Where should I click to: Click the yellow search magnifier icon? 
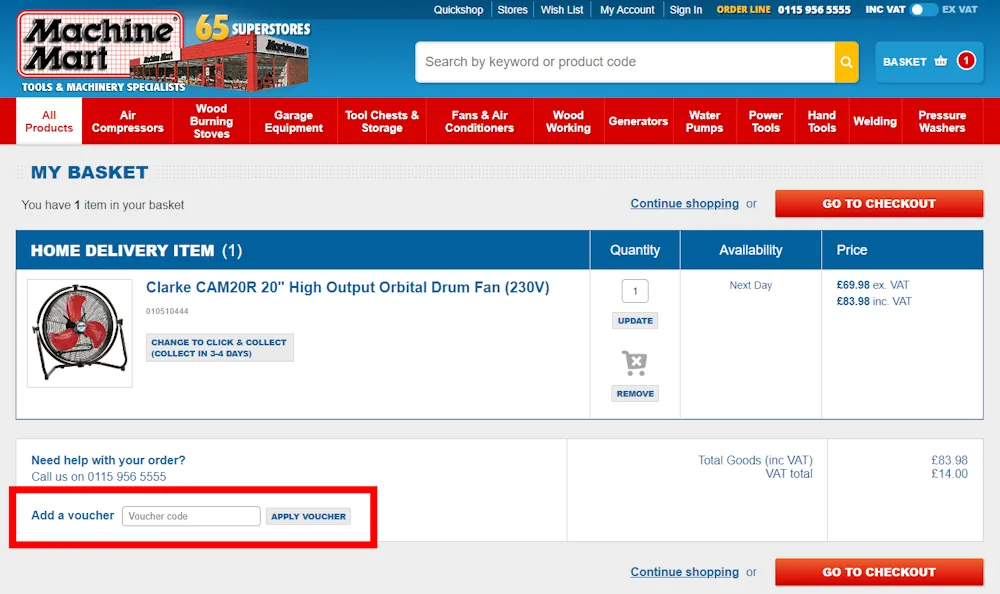pos(846,62)
